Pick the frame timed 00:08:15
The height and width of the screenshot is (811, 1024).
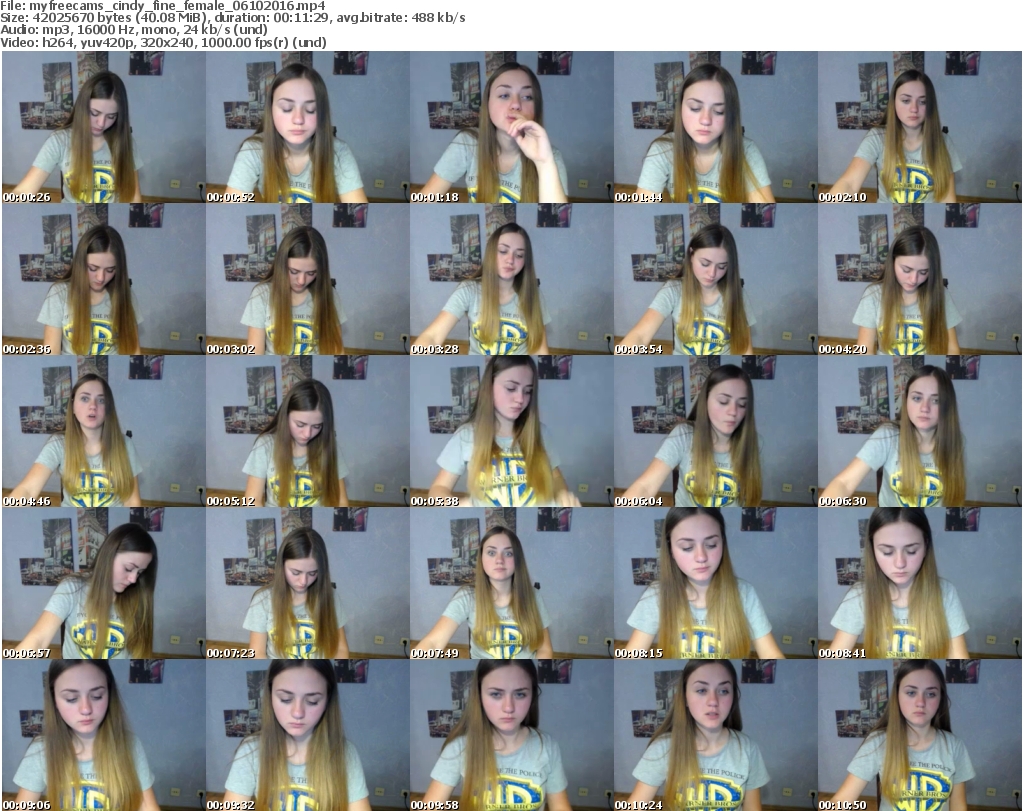click(x=715, y=583)
